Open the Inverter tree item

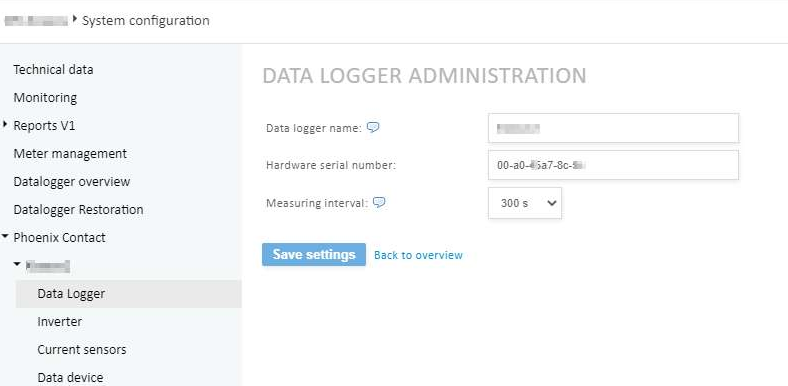pos(59,322)
